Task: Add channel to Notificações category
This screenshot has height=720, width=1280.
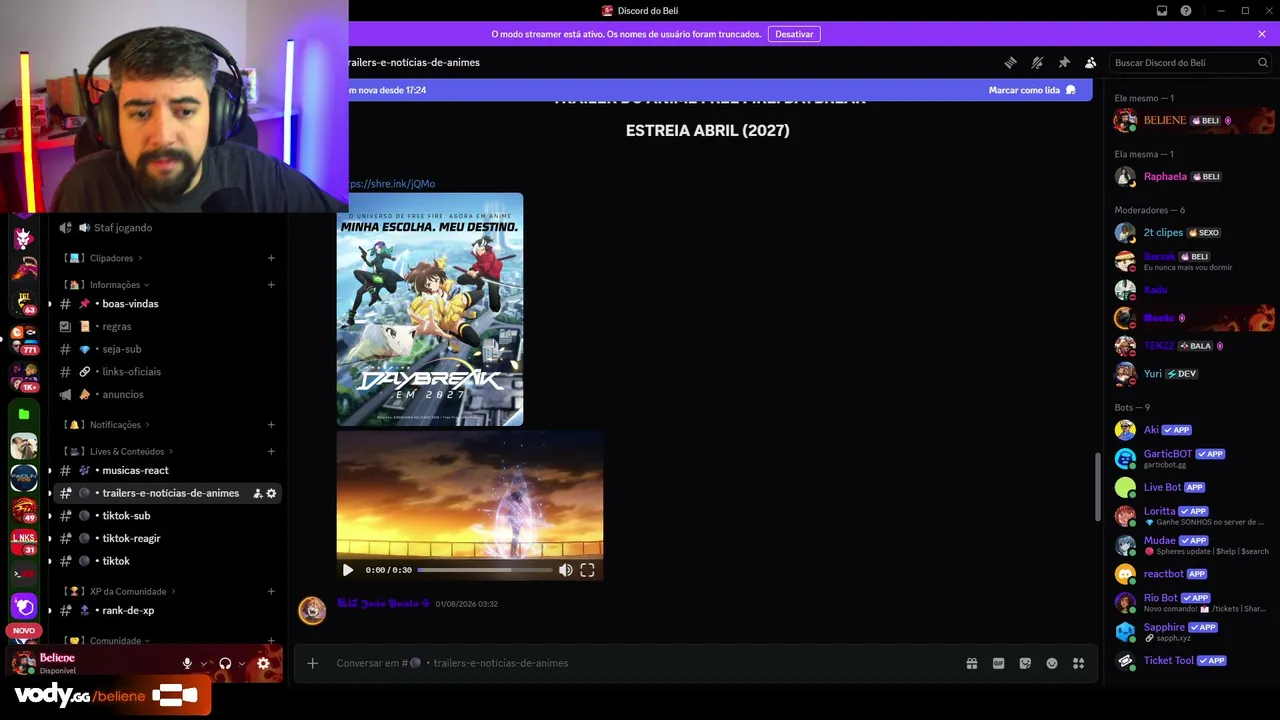Action: (271, 425)
